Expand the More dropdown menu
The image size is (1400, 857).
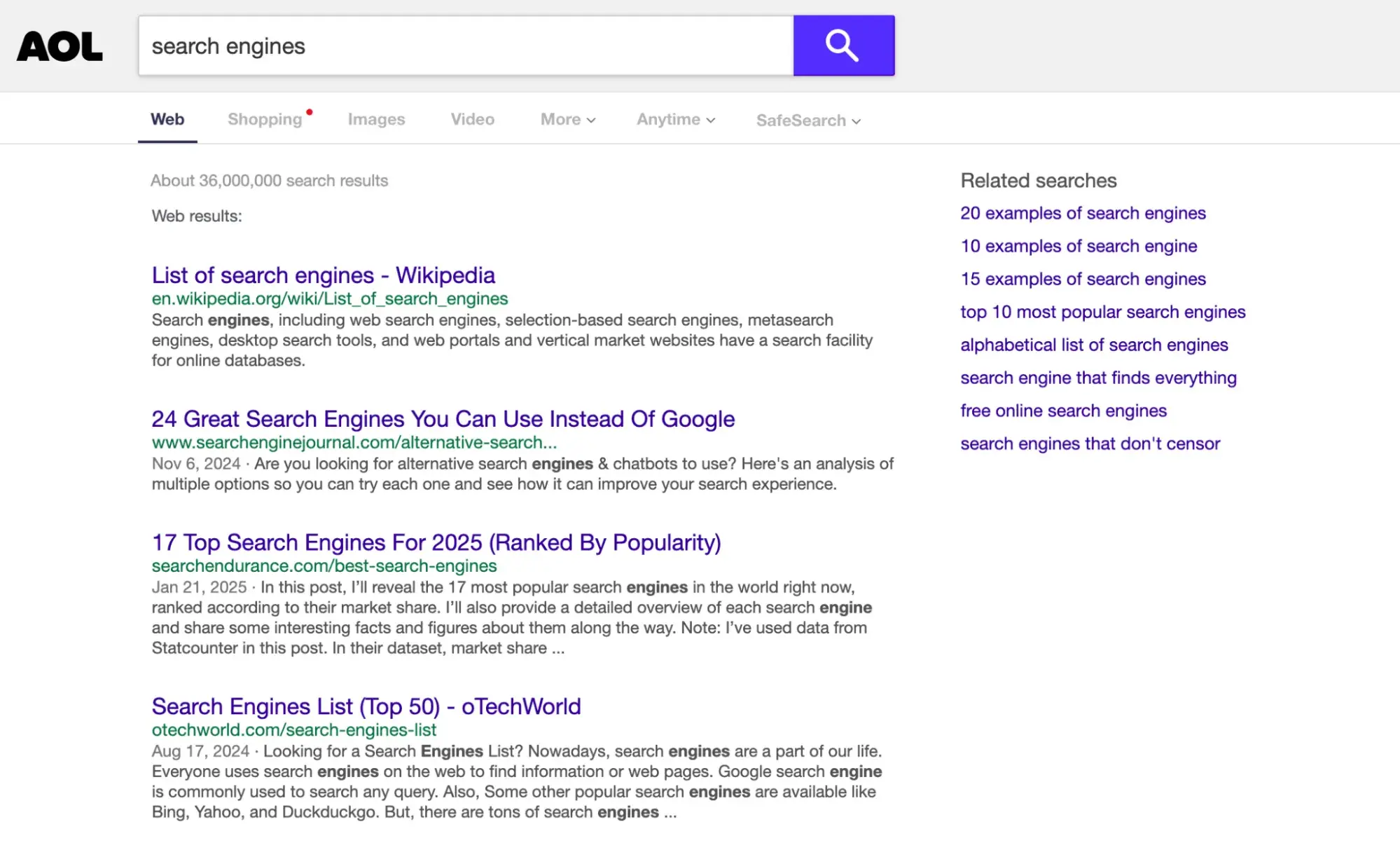pyautogui.click(x=568, y=119)
